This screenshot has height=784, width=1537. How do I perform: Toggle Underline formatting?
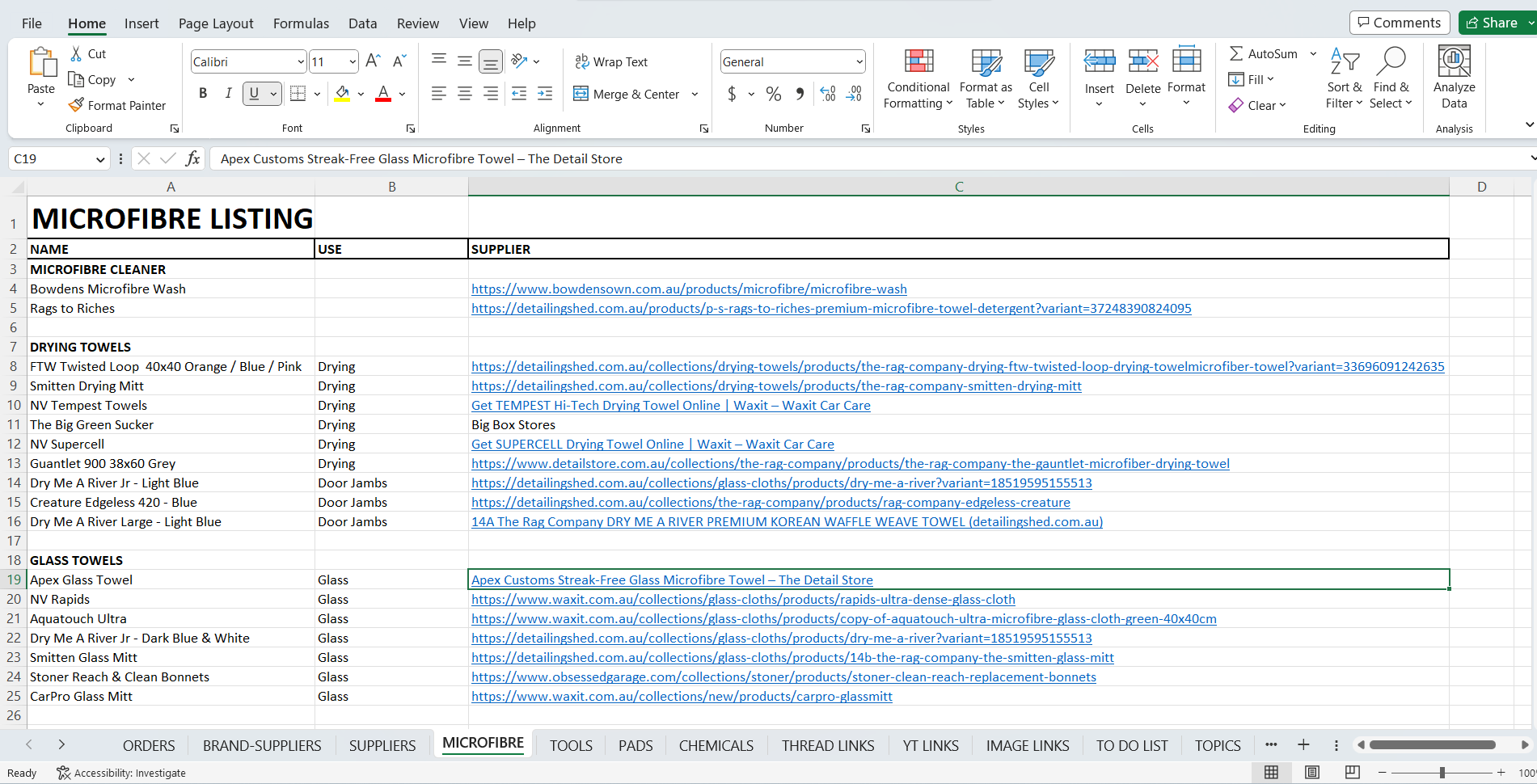pyautogui.click(x=254, y=94)
